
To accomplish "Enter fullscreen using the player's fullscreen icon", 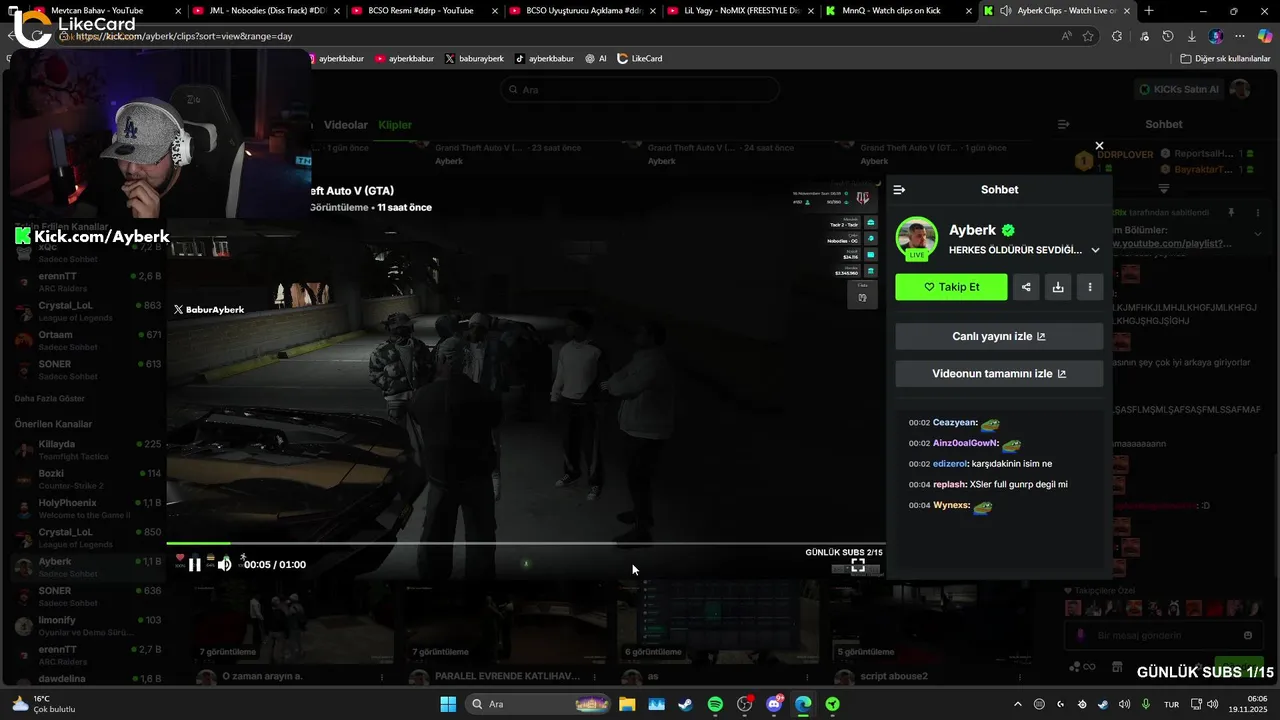I will [x=858, y=565].
